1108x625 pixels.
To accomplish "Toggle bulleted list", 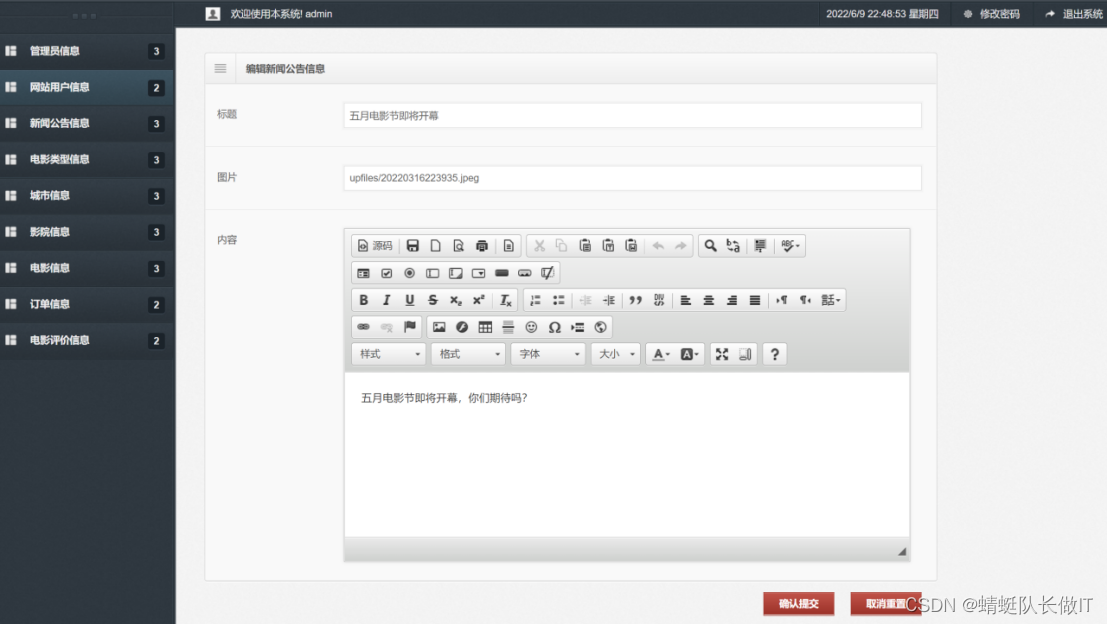I will [x=559, y=300].
